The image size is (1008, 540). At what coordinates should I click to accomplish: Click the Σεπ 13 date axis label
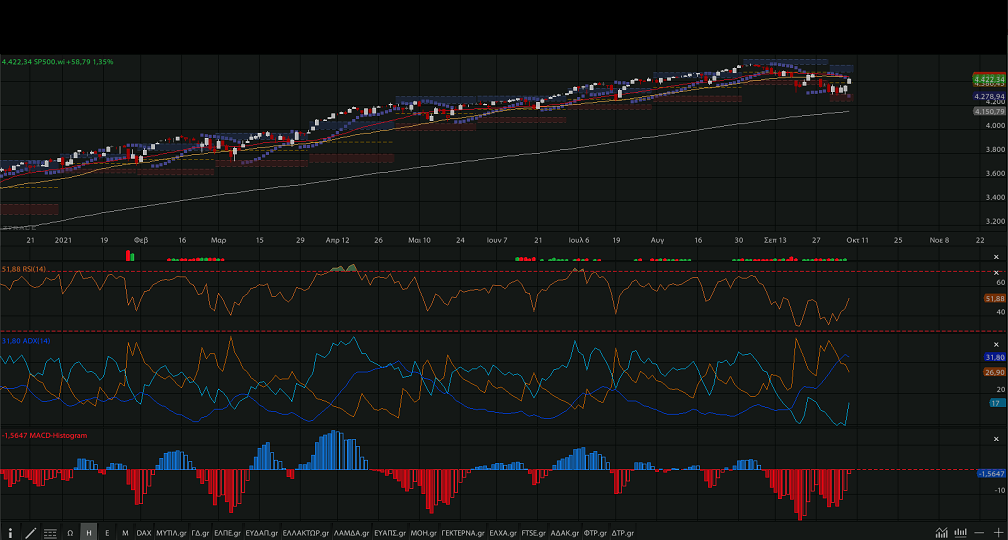[775, 240]
